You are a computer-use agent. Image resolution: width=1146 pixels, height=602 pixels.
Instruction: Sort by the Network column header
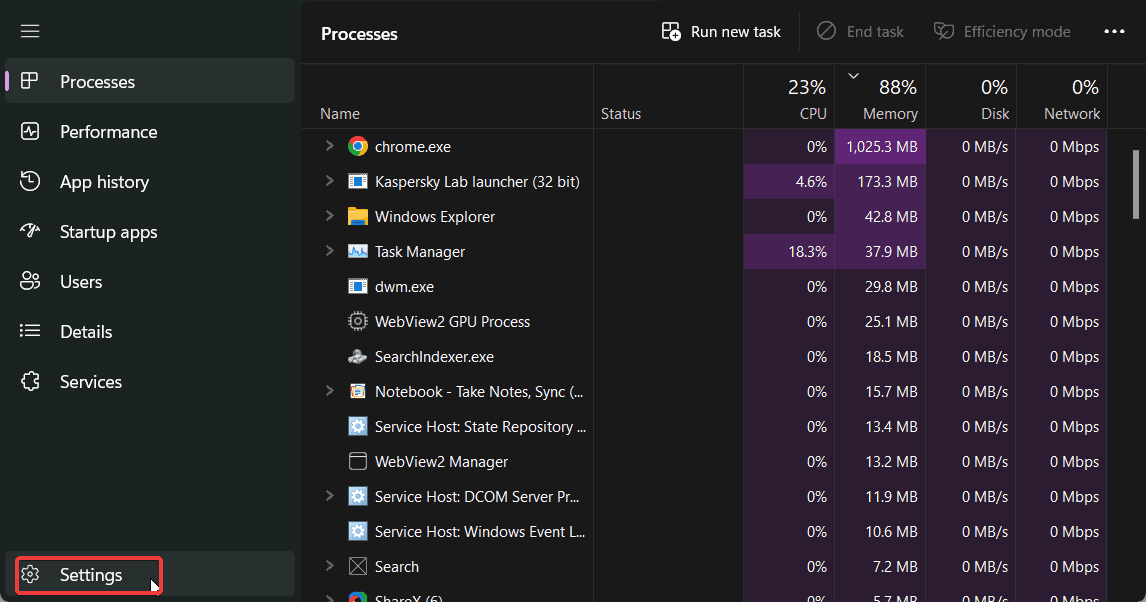click(x=1062, y=96)
